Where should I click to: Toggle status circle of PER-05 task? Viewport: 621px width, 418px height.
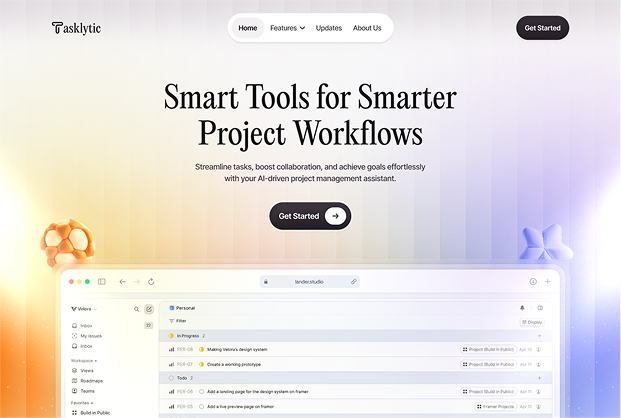pos(201,406)
